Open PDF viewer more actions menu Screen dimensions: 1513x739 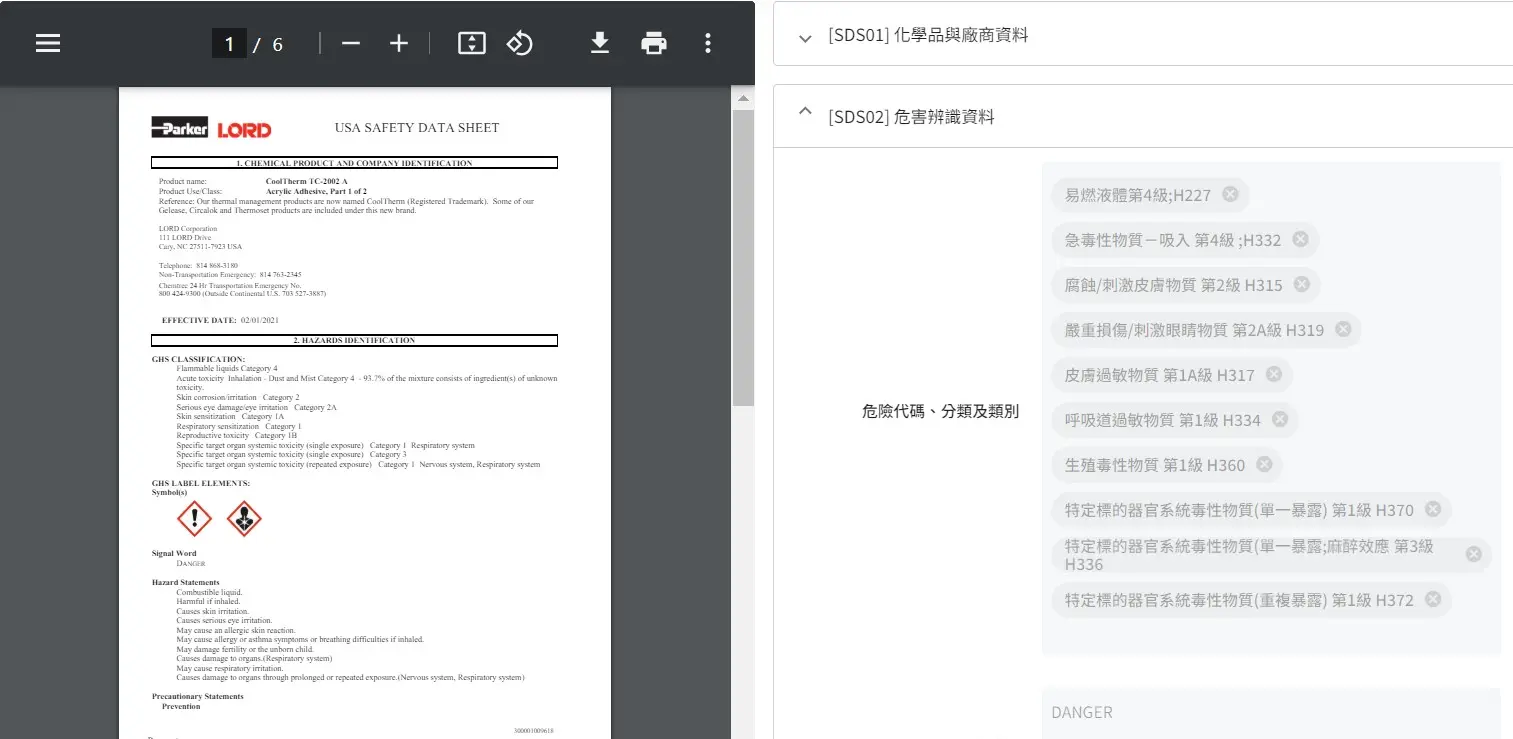(708, 43)
